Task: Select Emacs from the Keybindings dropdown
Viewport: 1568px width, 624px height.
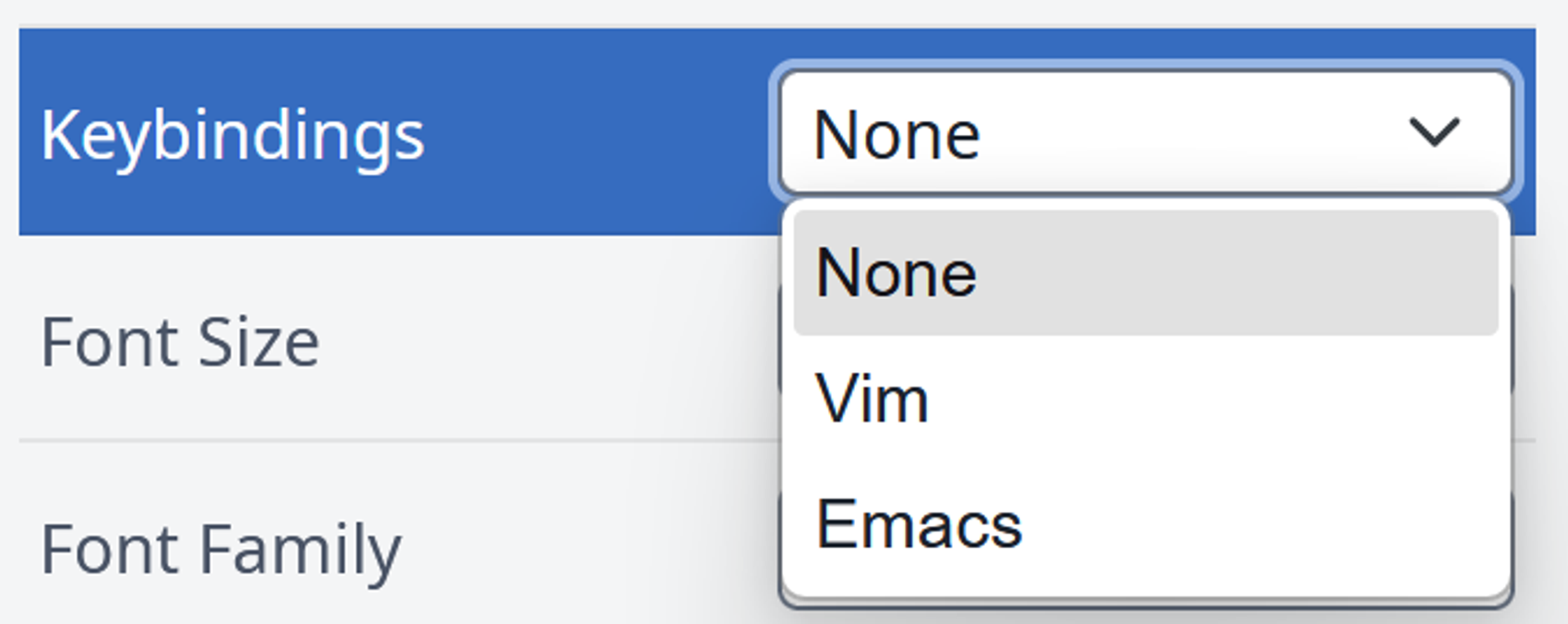Action: [918, 522]
